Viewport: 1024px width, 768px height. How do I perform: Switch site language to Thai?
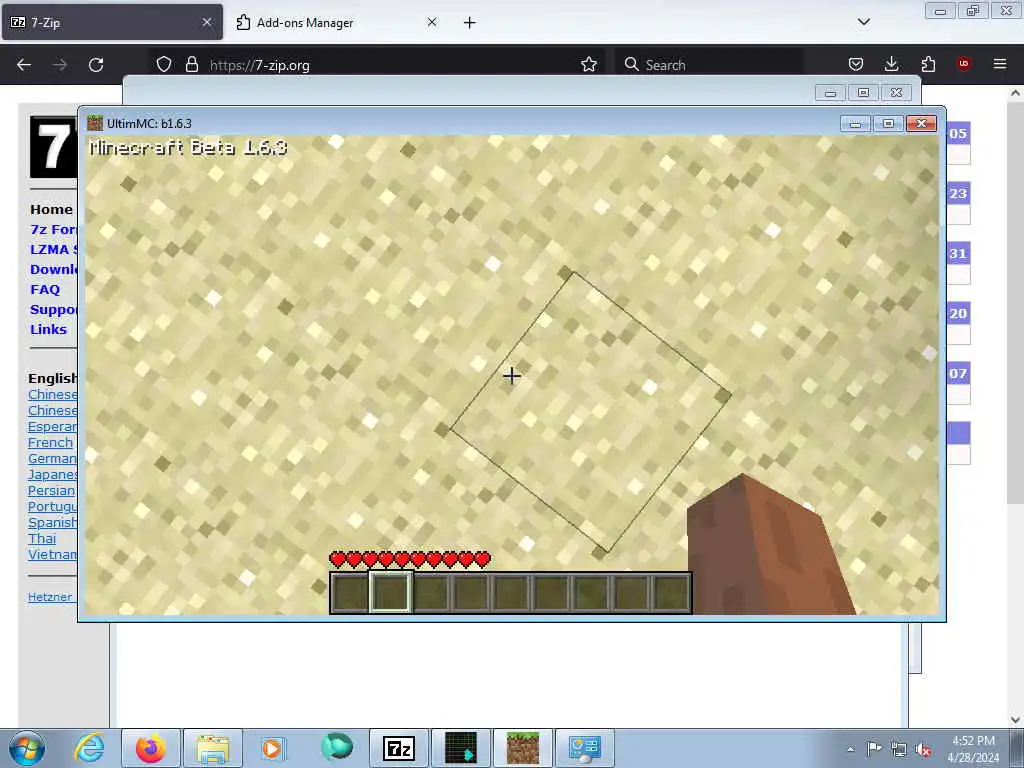click(x=42, y=539)
